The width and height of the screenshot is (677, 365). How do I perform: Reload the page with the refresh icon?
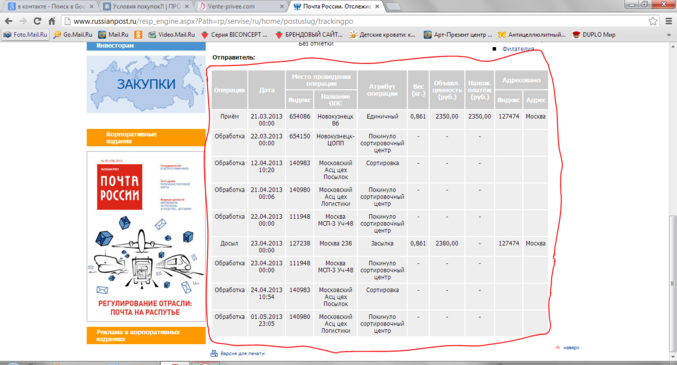[37, 21]
